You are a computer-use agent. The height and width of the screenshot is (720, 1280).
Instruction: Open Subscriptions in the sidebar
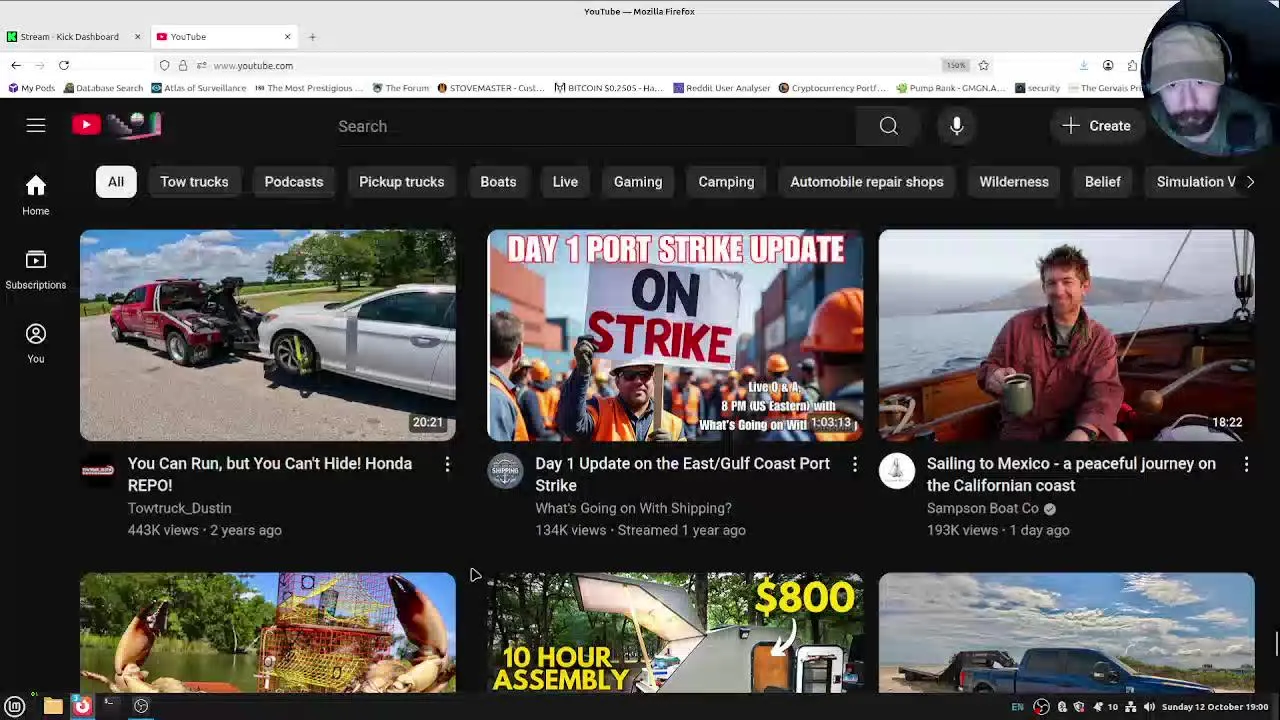(x=36, y=270)
